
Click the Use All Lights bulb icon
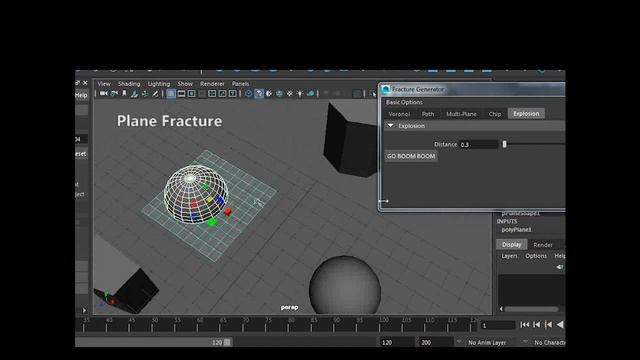300,94
